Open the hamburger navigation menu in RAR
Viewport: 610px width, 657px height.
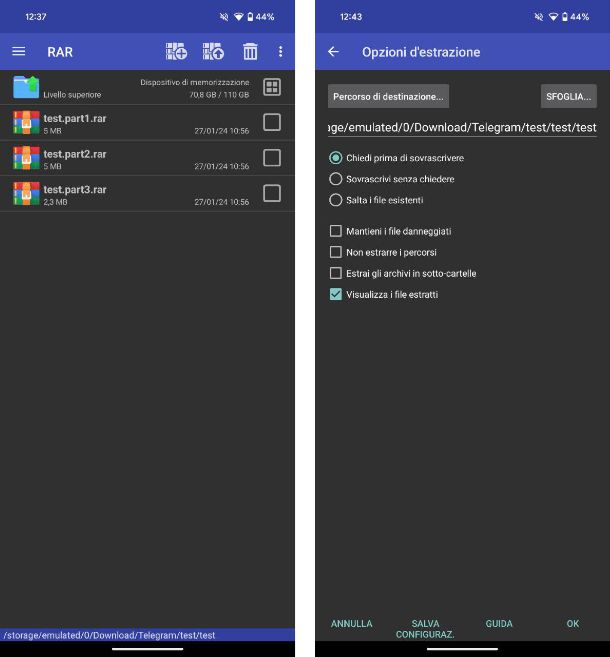[x=18, y=52]
